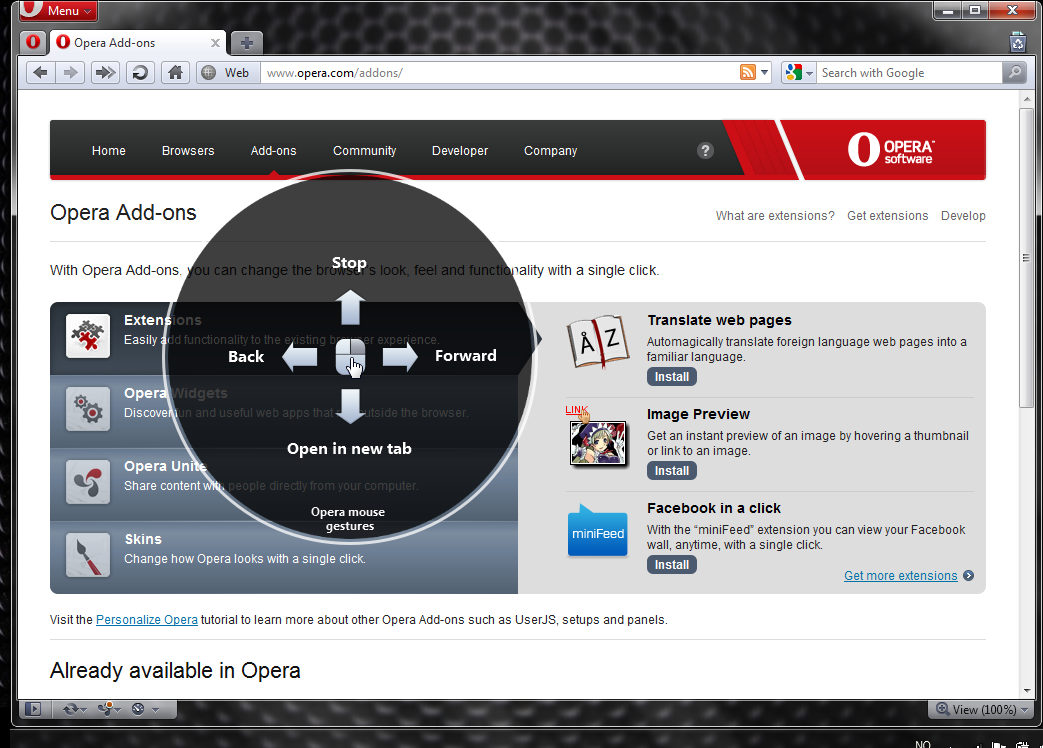
Task: Open the red Opera Menu dropdown
Action: click(x=59, y=11)
